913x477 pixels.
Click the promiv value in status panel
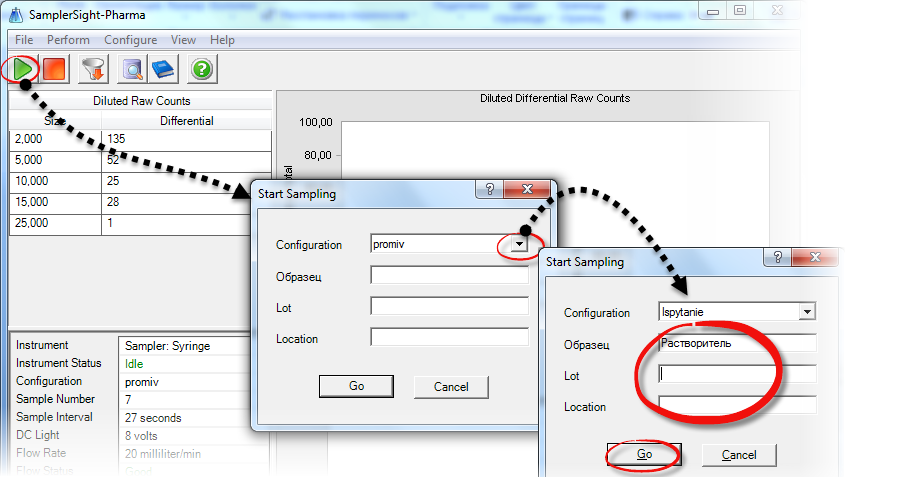[142, 382]
